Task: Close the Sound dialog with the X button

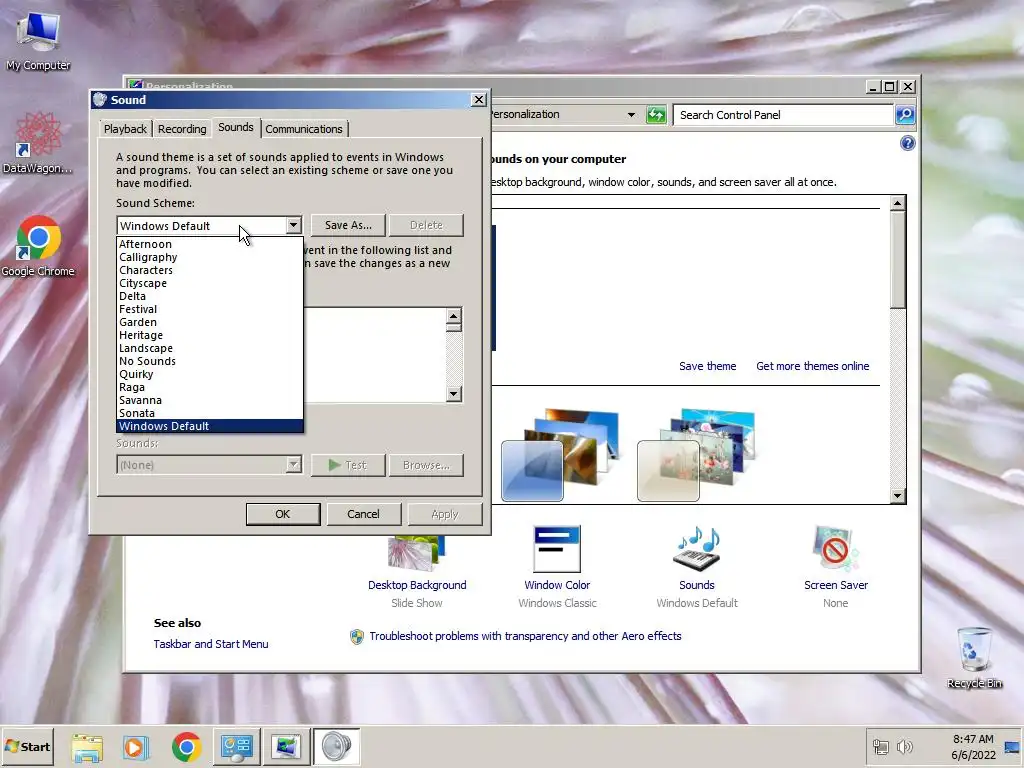Action: (479, 99)
